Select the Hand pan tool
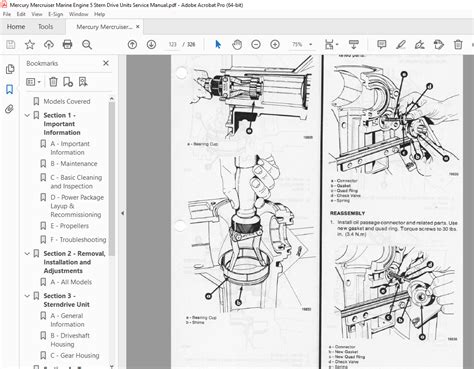The width and height of the screenshot is (474, 369). 237,44
